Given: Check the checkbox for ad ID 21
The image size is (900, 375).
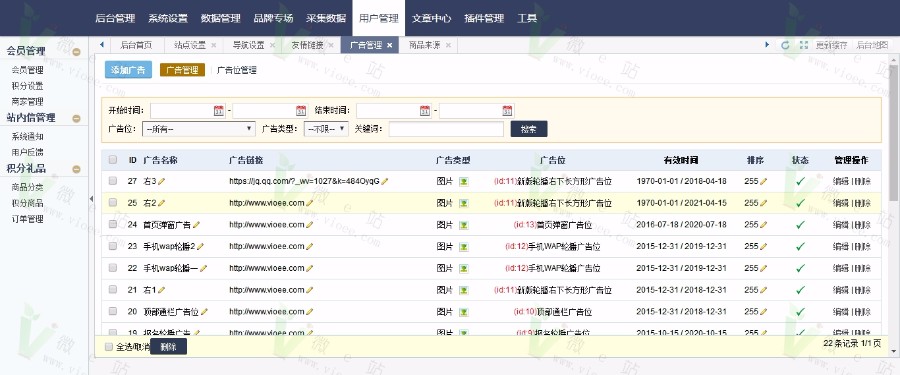Looking at the screenshot, I should (x=112, y=289).
